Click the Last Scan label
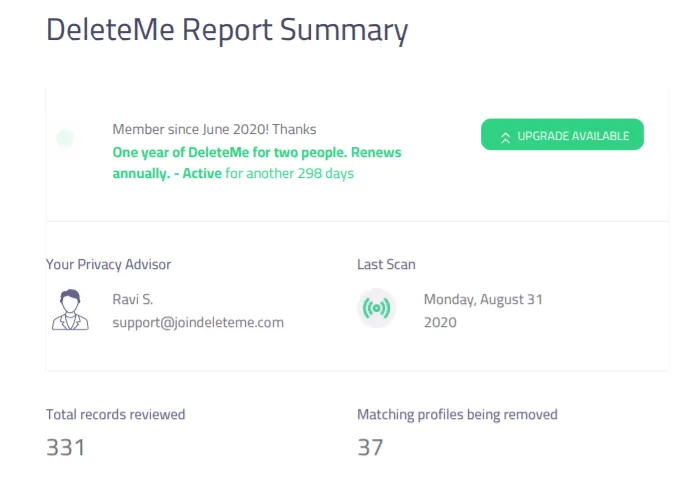The height and width of the screenshot is (498, 685). tap(386, 264)
